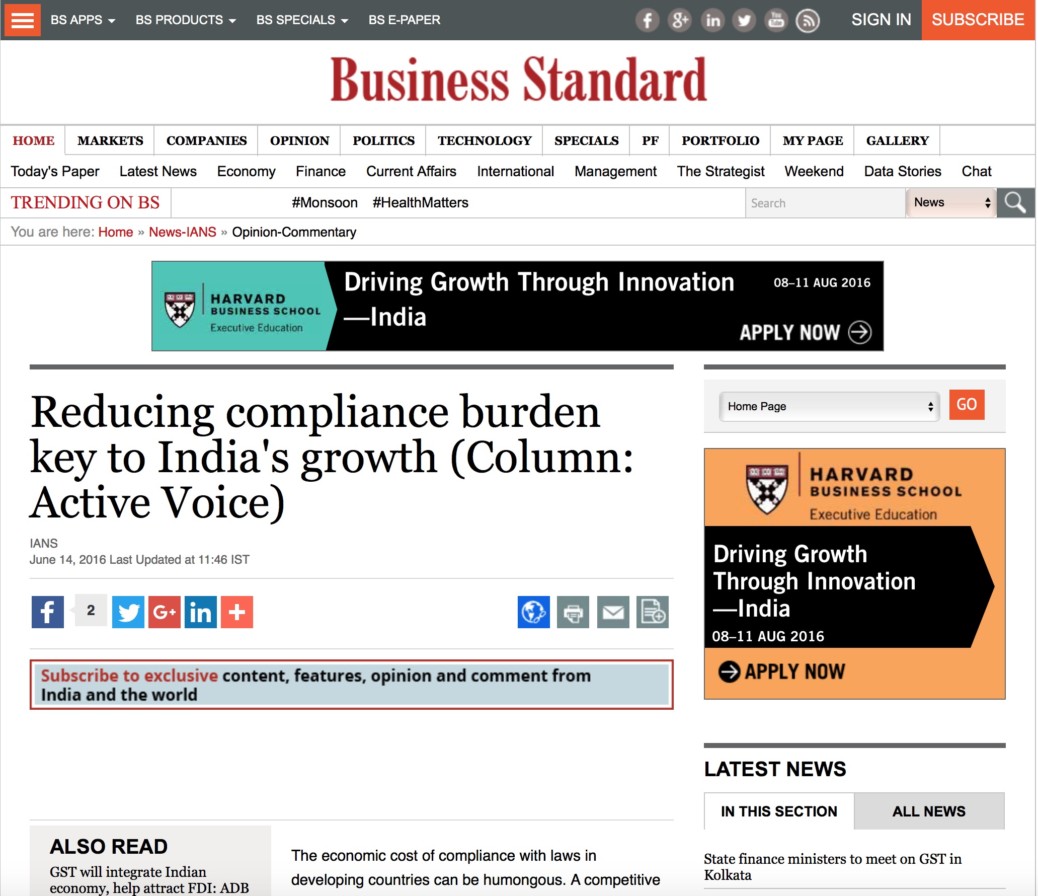
Task: Expand the BS SPECIALS dropdown
Action: (302, 20)
